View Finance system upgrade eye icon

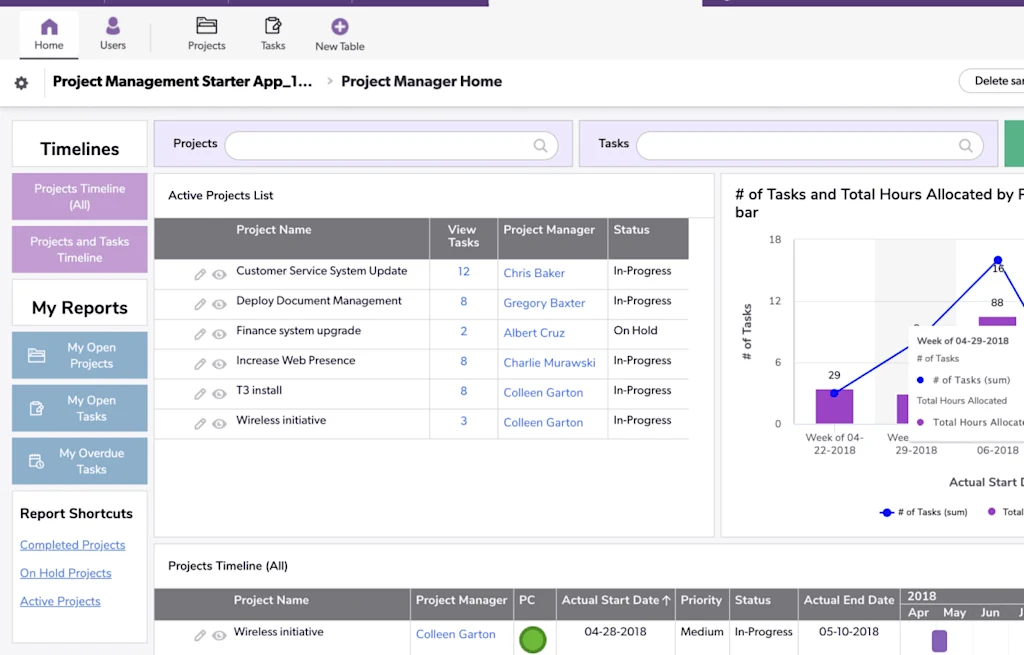coord(219,334)
